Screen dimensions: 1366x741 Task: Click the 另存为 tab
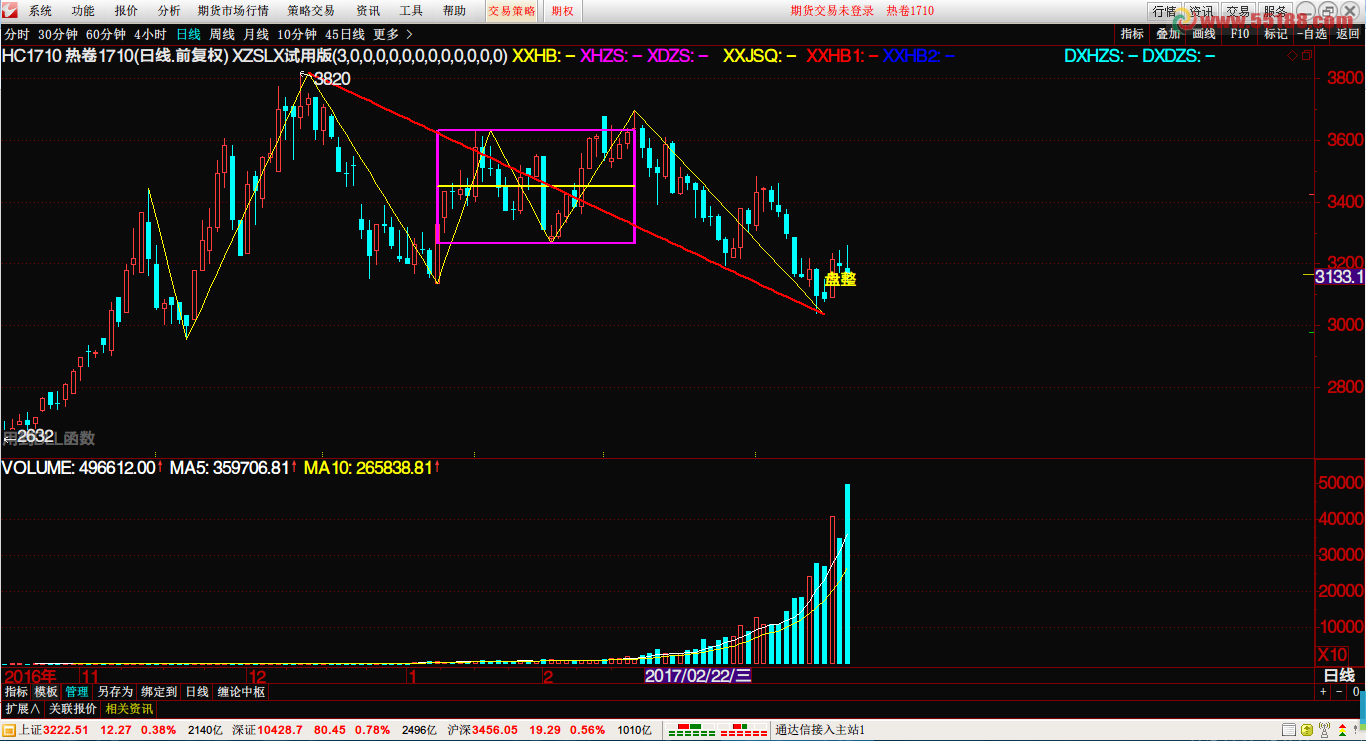click(115, 691)
